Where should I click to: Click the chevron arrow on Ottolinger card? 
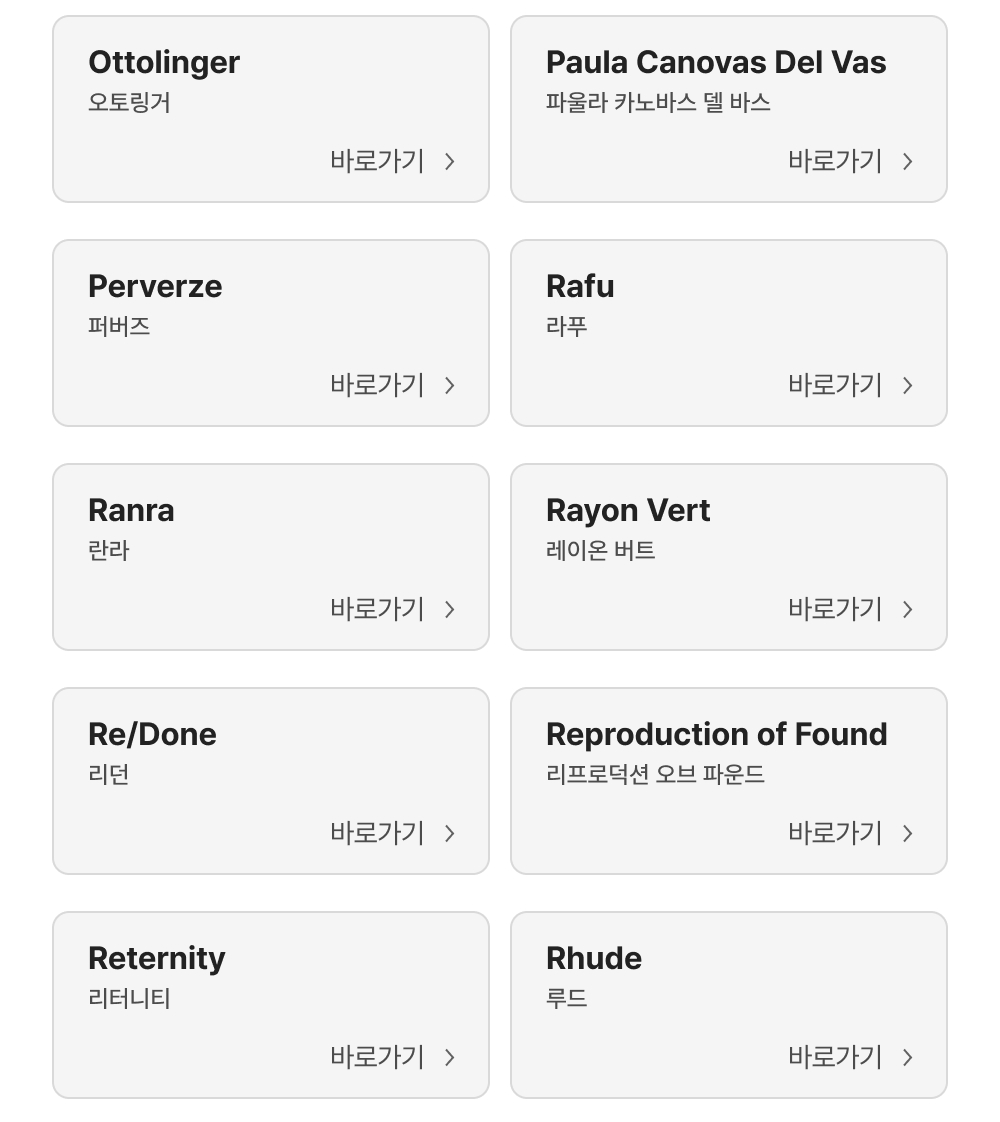450,162
